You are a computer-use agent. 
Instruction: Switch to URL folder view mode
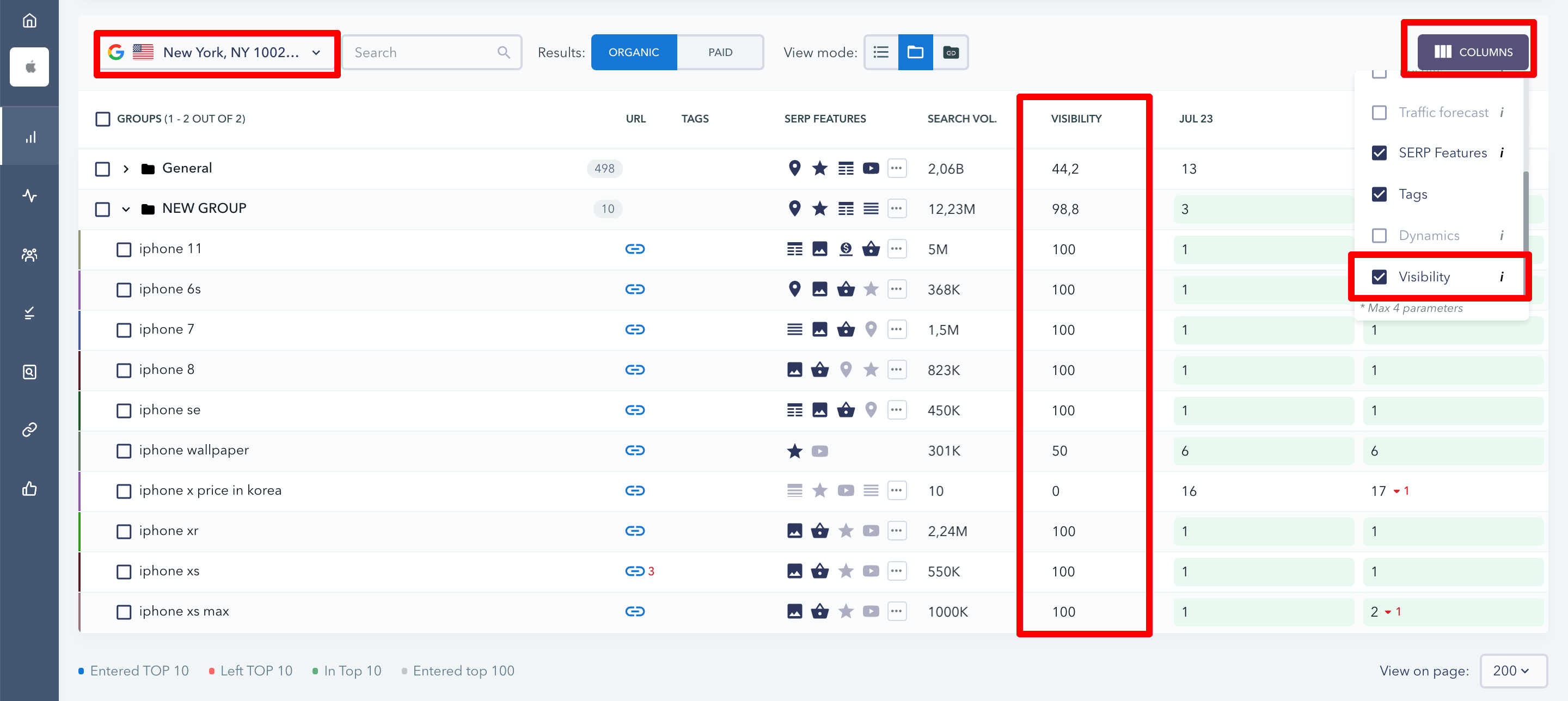(x=950, y=52)
